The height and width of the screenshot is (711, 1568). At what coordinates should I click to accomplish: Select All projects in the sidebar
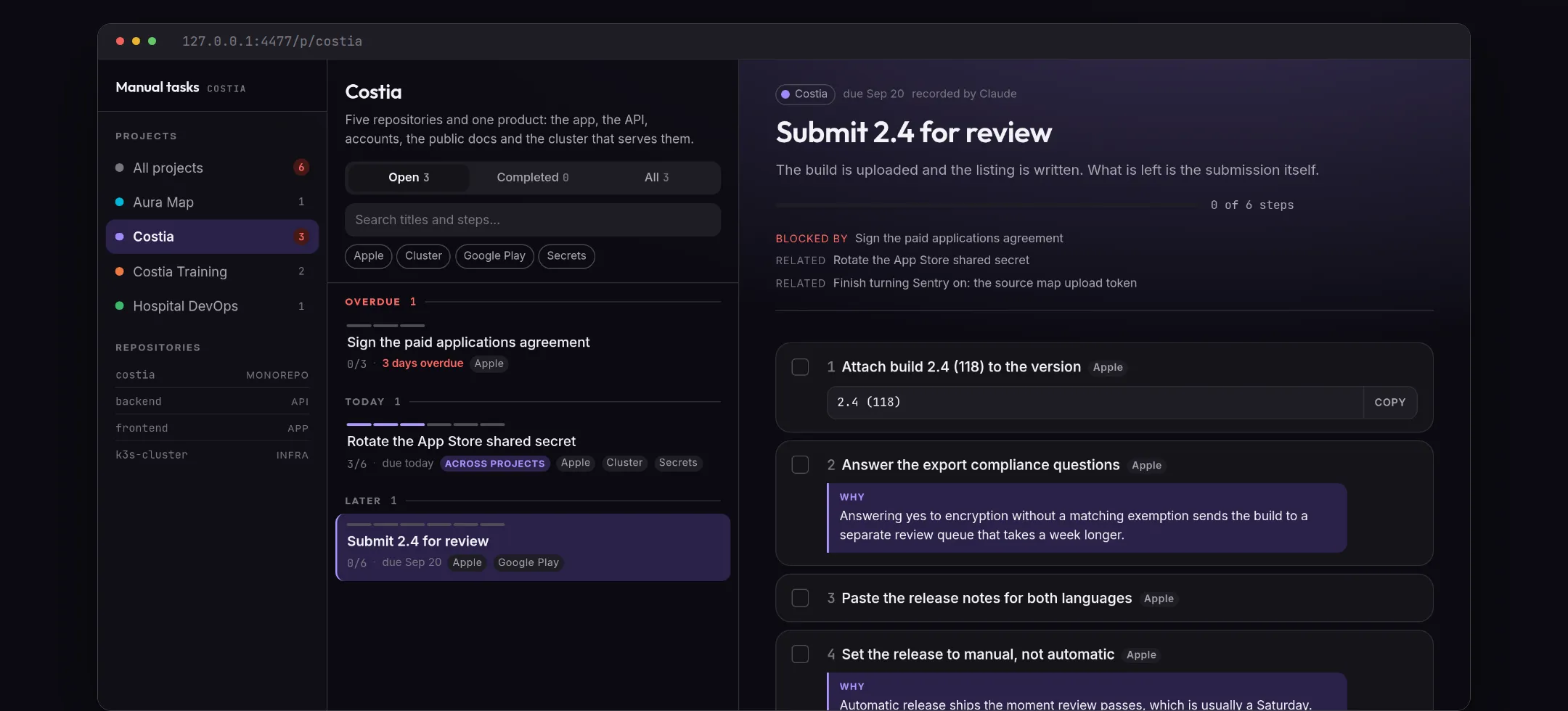212,168
